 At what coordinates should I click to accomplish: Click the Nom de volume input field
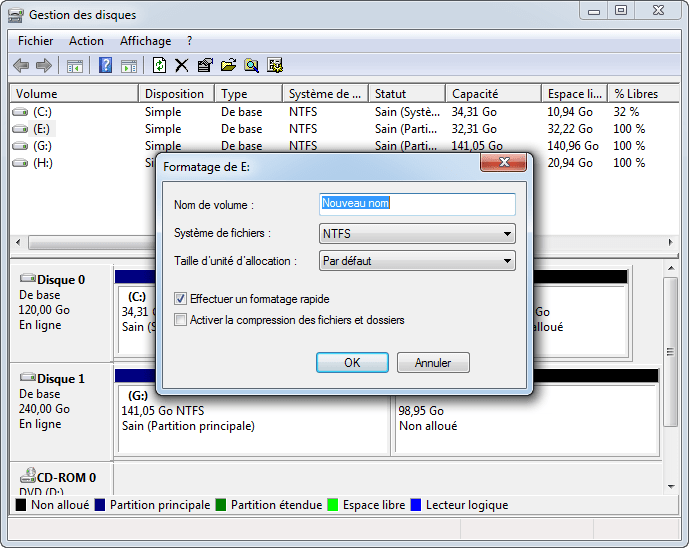pyautogui.click(x=417, y=204)
